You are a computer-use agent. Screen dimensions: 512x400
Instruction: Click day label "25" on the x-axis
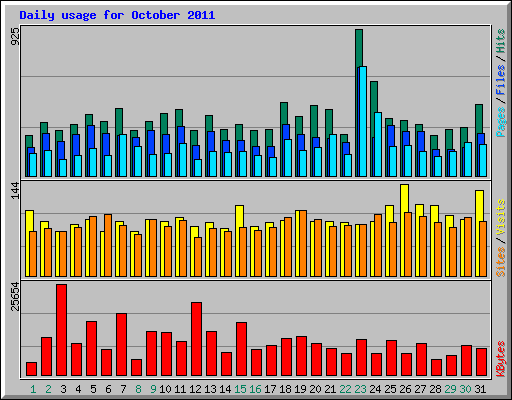click(390, 389)
